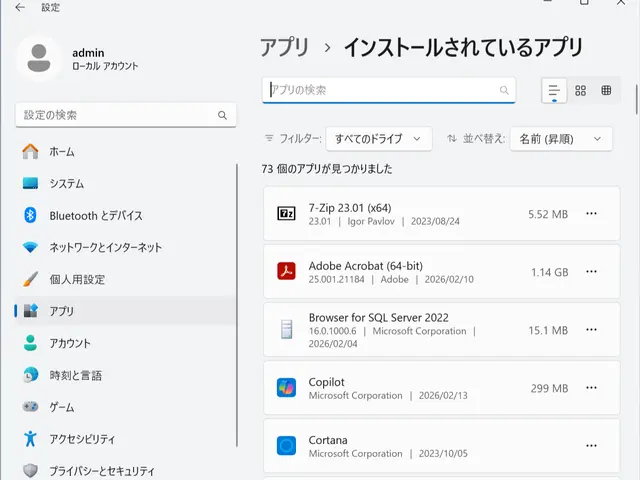Click the sidebar navigation scrollbar

pyautogui.click(x=237, y=305)
